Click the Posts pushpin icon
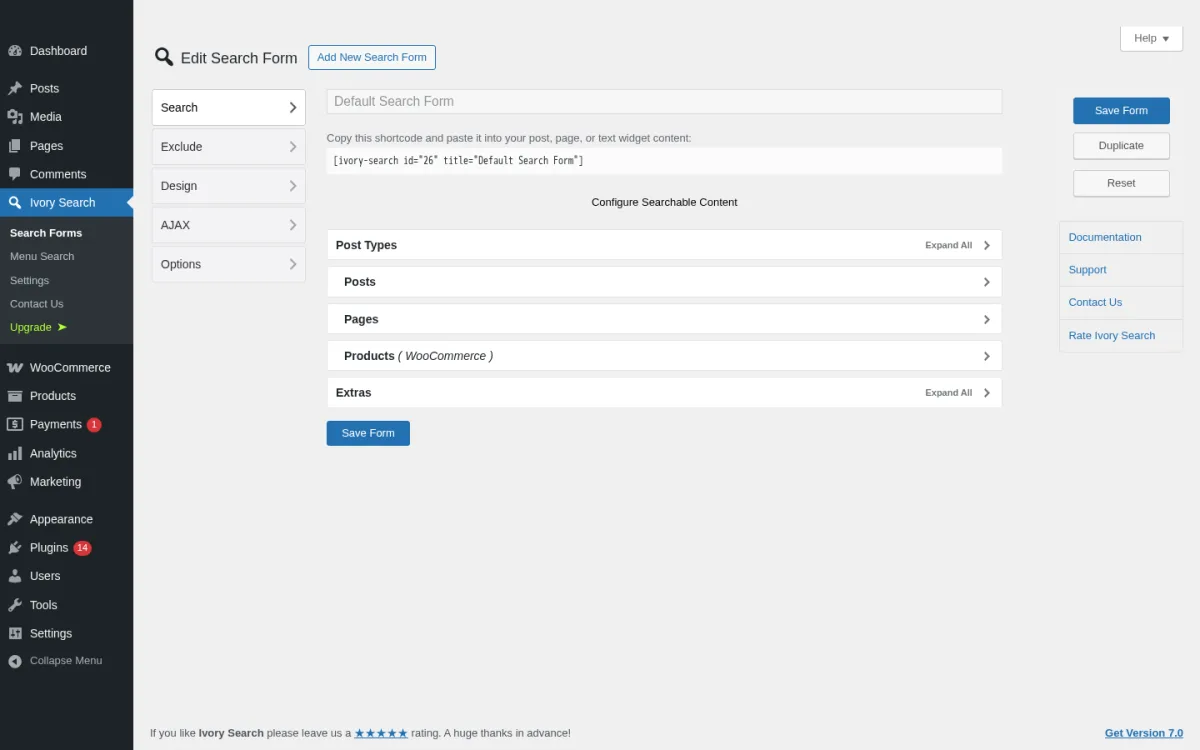Screen dimensions: 1200x750 (15, 88)
